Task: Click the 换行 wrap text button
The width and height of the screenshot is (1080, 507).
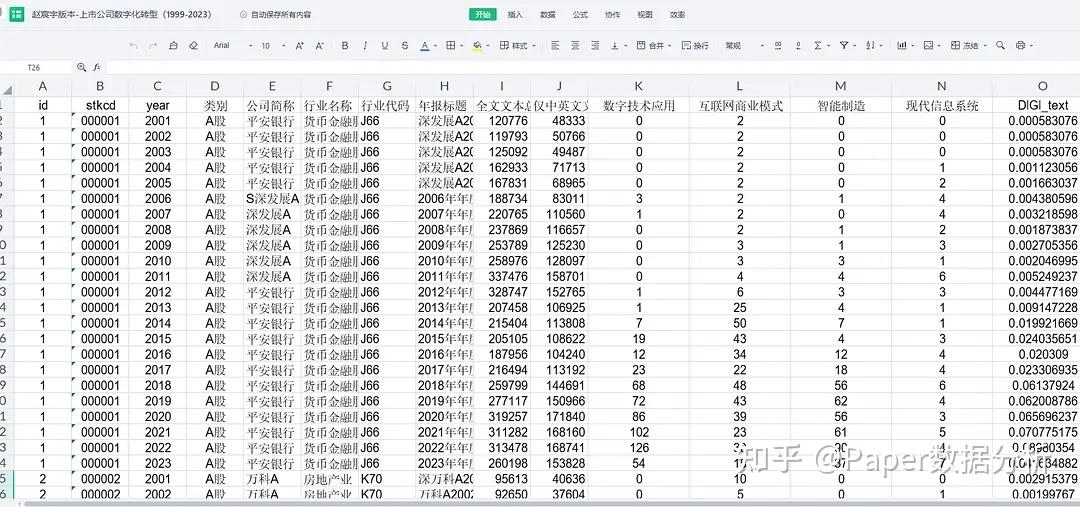Action: tap(695, 45)
